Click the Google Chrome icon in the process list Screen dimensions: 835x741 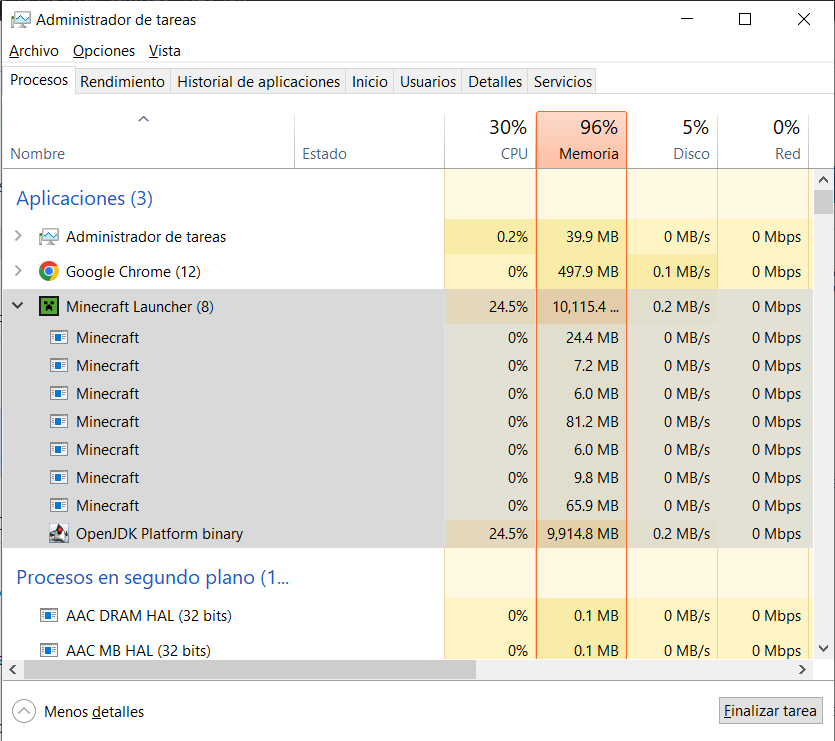click(49, 272)
